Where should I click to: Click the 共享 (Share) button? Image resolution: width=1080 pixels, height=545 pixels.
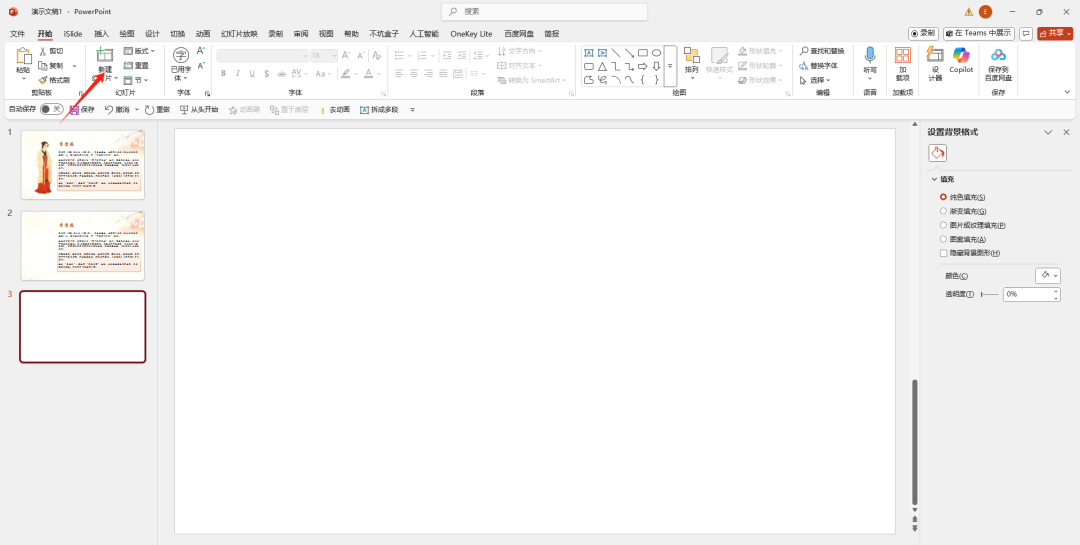(x=1055, y=33)
